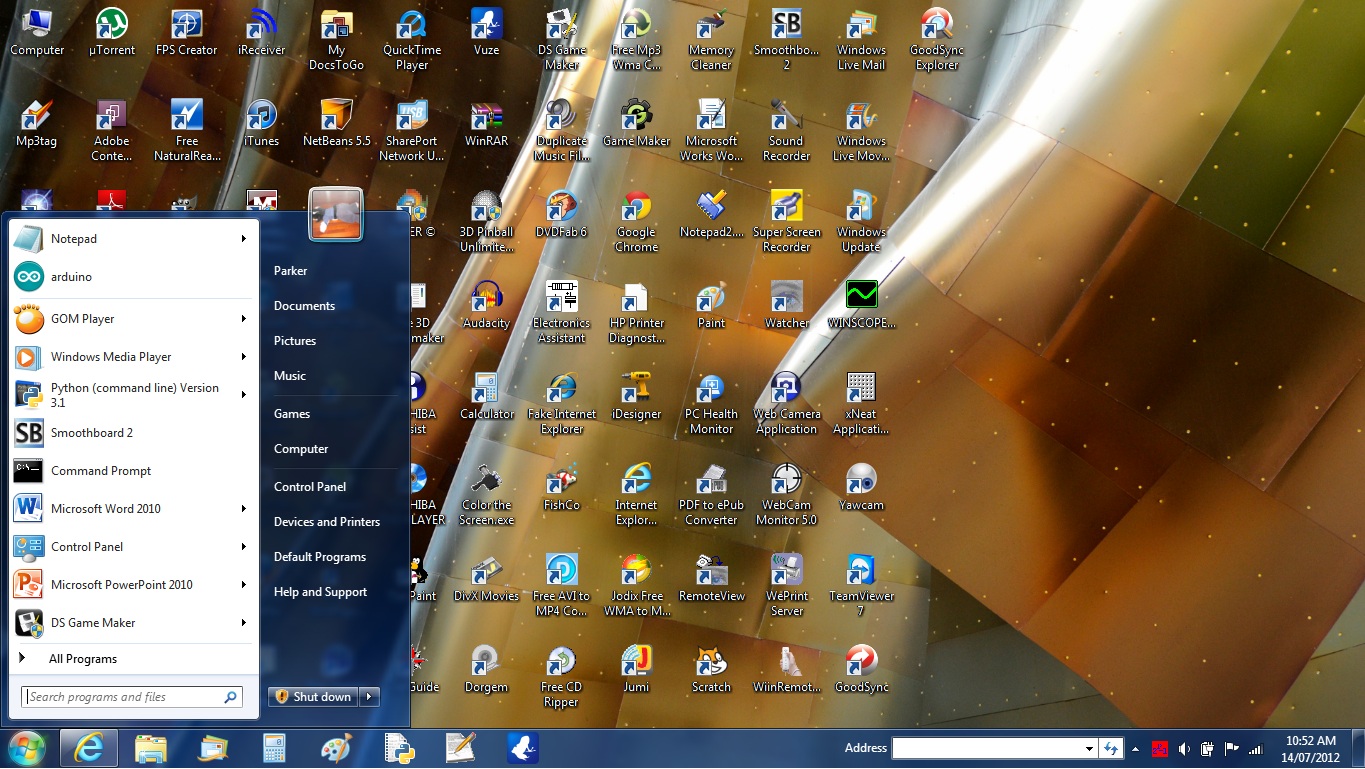The width and height of the screenshot is (1365, 769).
Task: Show hidden system tray icons
Action: 1135,748
